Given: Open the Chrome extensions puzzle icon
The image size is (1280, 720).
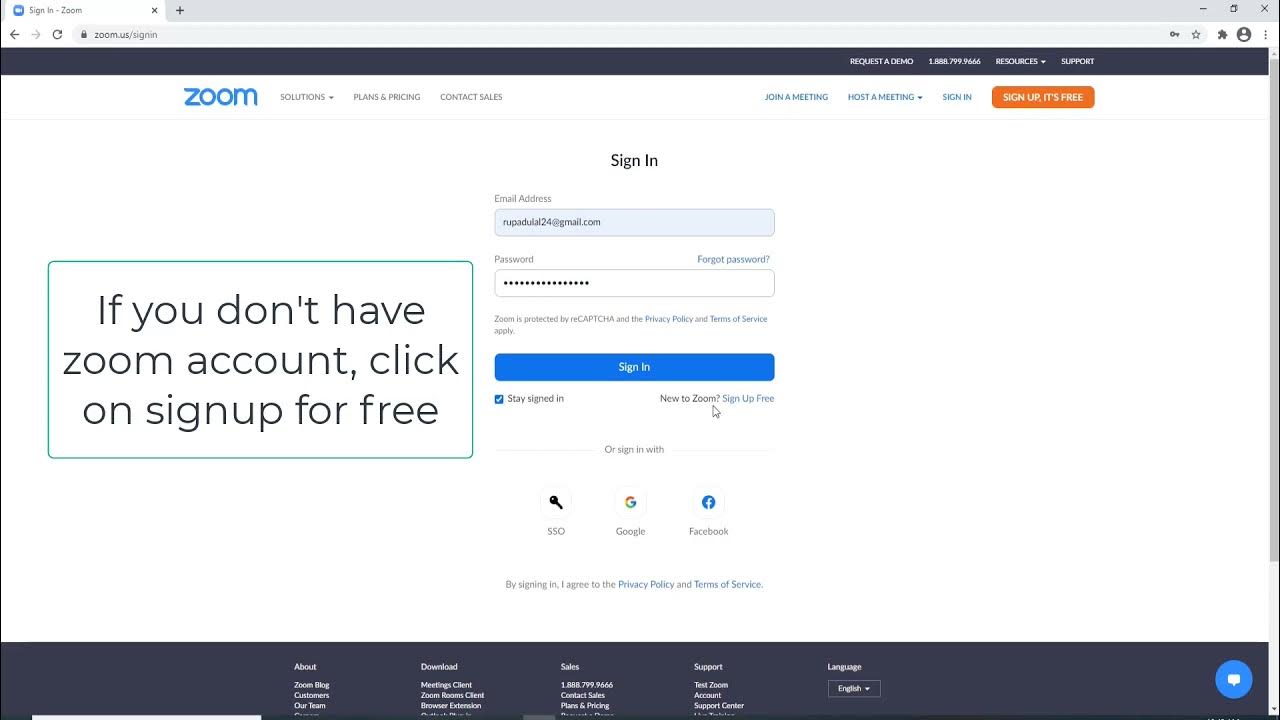Looking at the screenshot, I should (x=1222, y=34).
